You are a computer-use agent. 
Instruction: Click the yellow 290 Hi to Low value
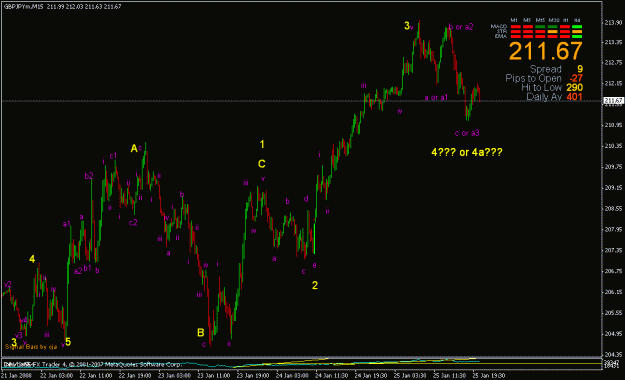(x=574, y=87)
